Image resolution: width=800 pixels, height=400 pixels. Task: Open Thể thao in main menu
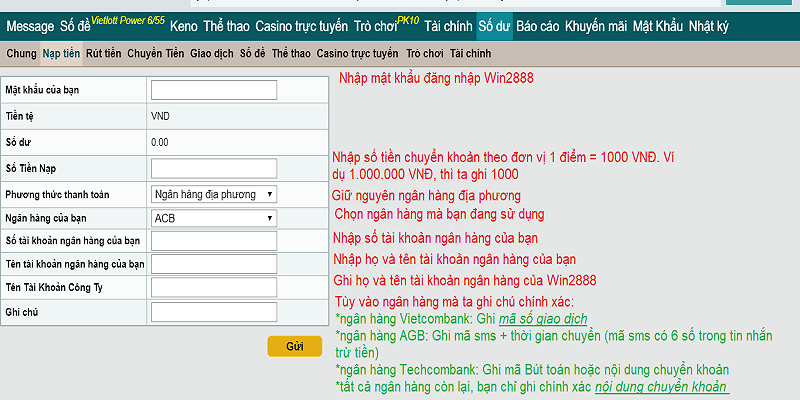pos(227,27)
